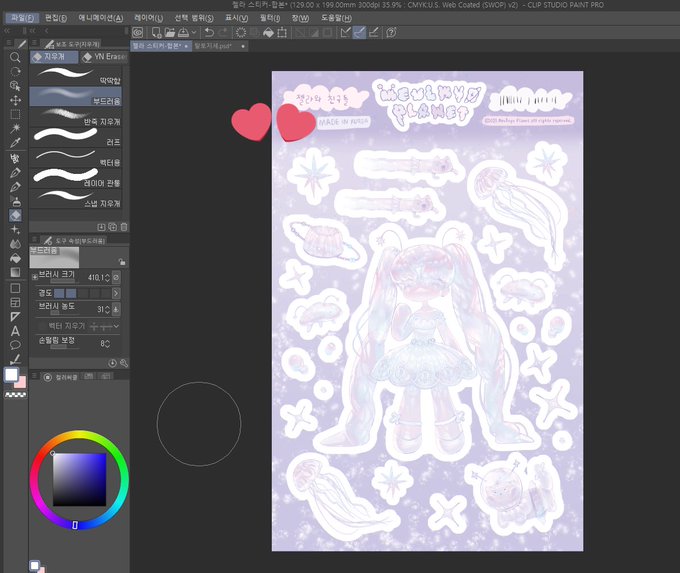The image size is (680, 573).
Task: Click the Redo arrow
Action: click(x=223, y=33)
